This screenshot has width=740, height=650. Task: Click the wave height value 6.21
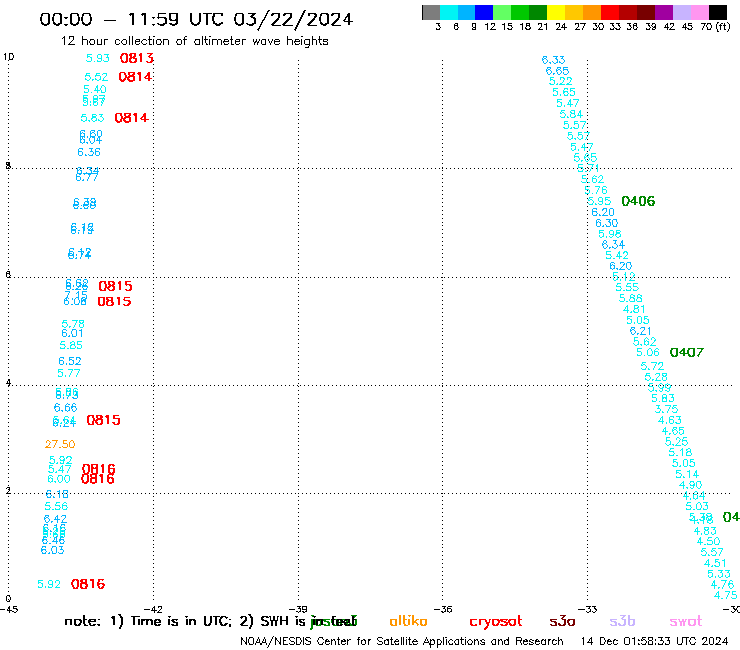click(640, 331)
